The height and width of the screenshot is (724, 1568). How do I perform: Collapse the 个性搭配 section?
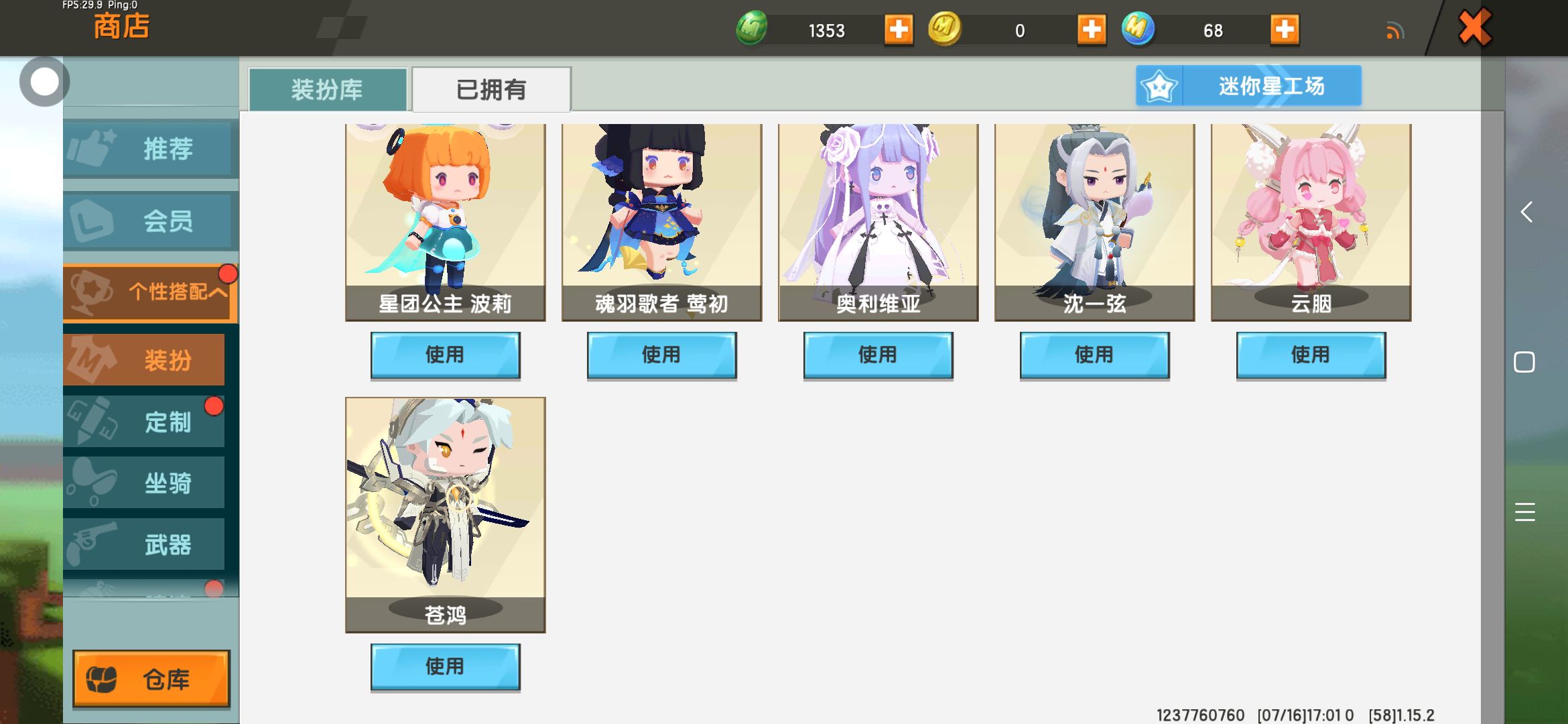[151, 292]
